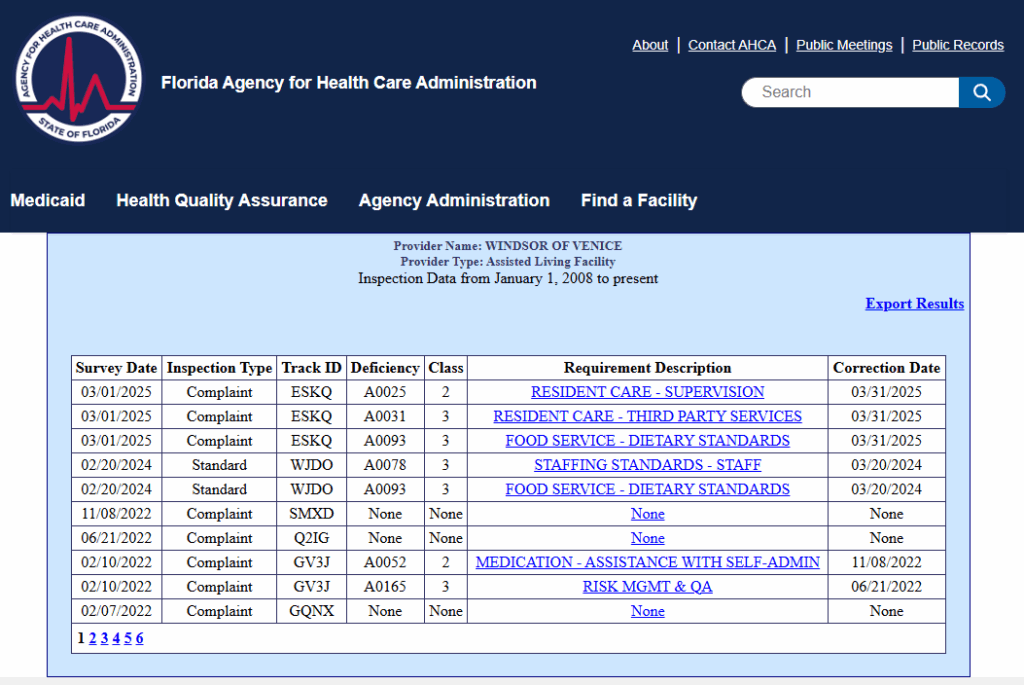
Task: Open Resident Care - Third Party Services
Action: point(647,416)
